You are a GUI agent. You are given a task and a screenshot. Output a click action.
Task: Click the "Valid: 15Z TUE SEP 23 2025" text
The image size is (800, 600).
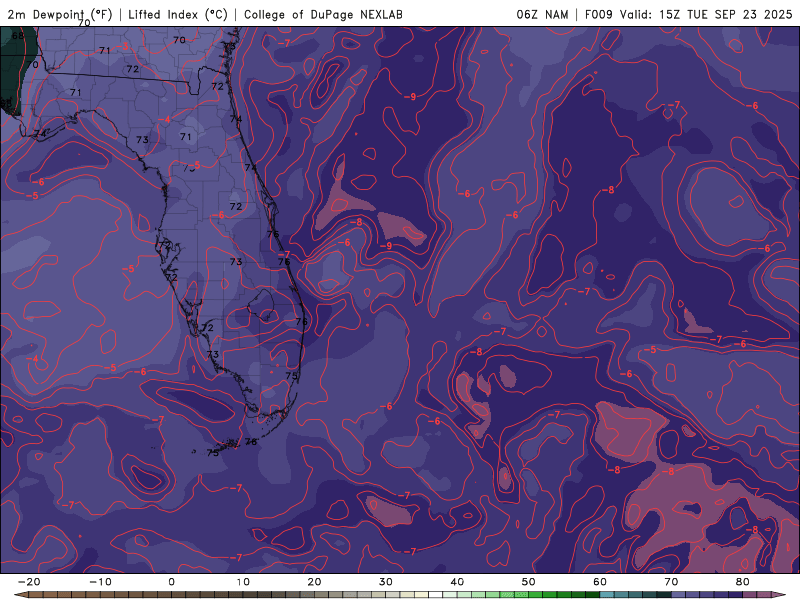point(706,14)
